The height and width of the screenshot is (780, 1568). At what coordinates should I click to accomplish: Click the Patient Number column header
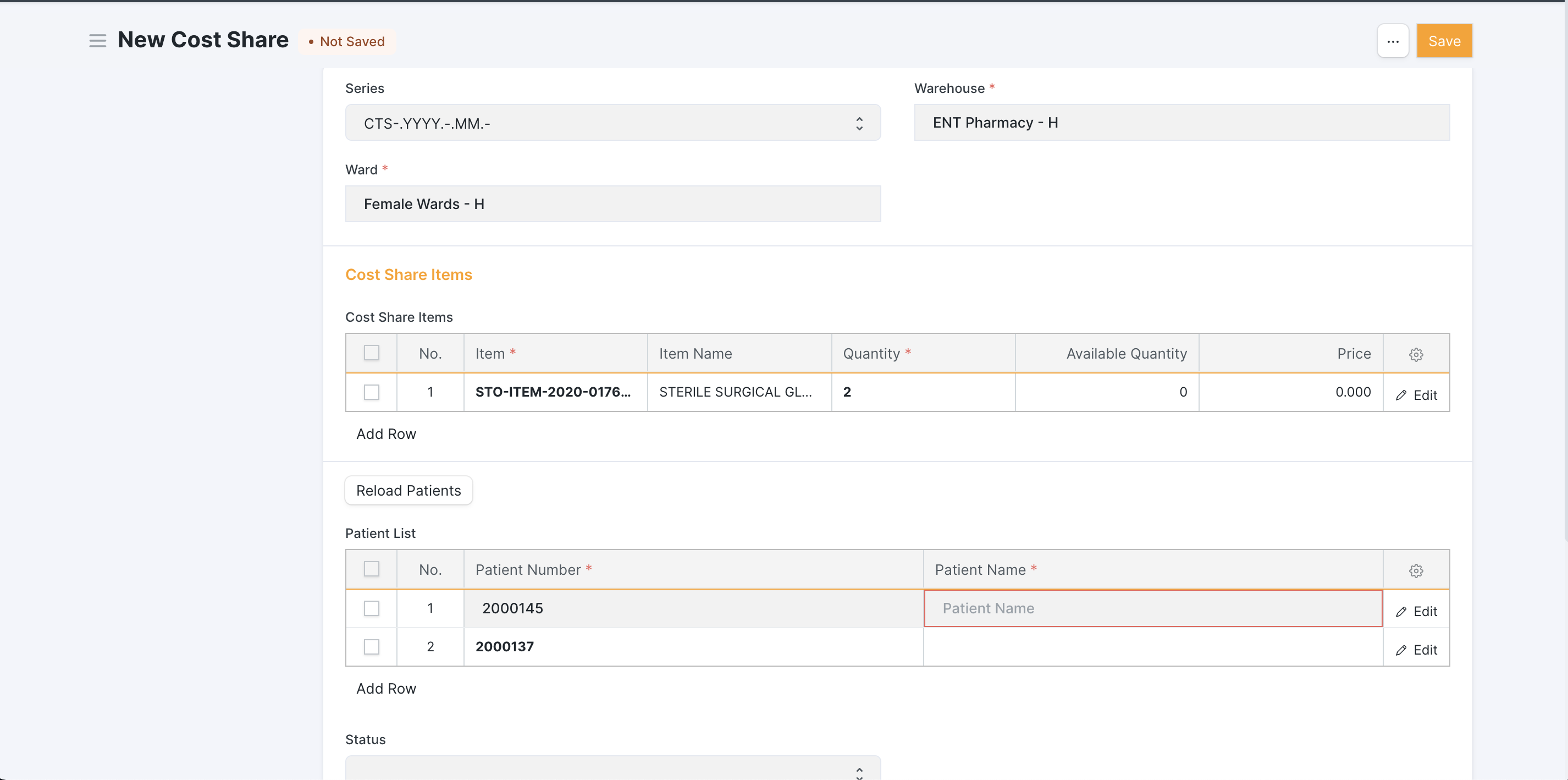[x=693, y=569]
